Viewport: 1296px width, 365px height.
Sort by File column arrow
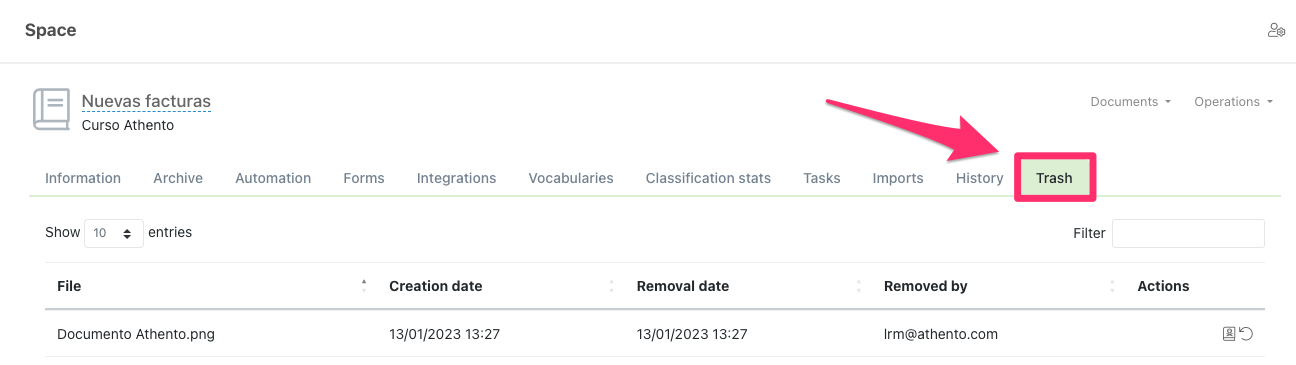tap(364, 286)
